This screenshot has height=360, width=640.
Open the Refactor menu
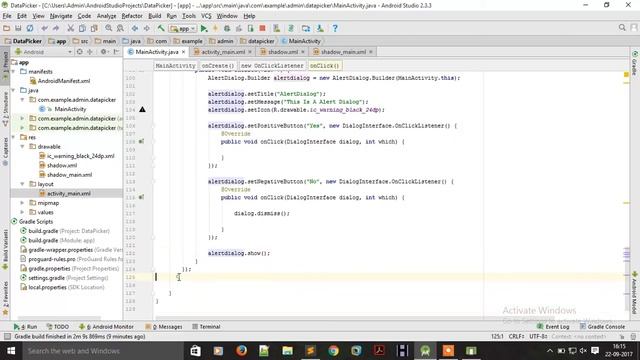tap(132, 16)
